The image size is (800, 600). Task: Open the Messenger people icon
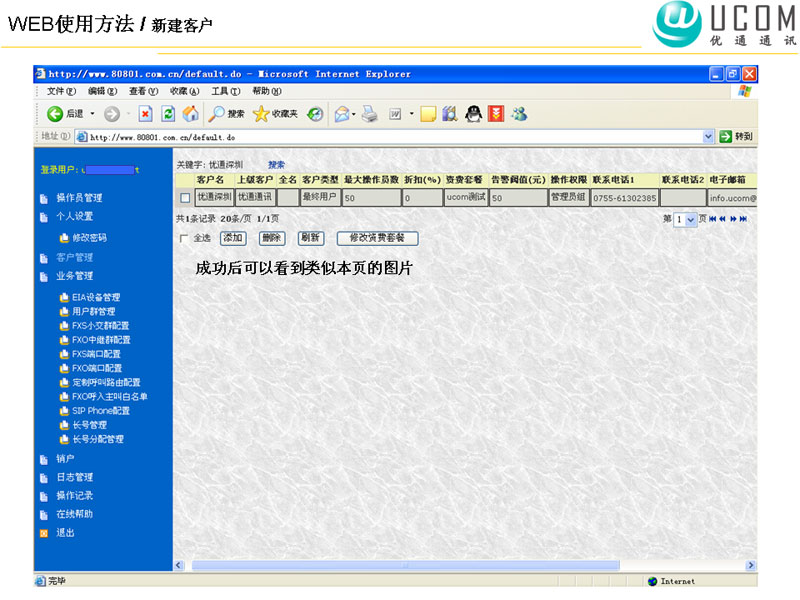pos(519,114)
